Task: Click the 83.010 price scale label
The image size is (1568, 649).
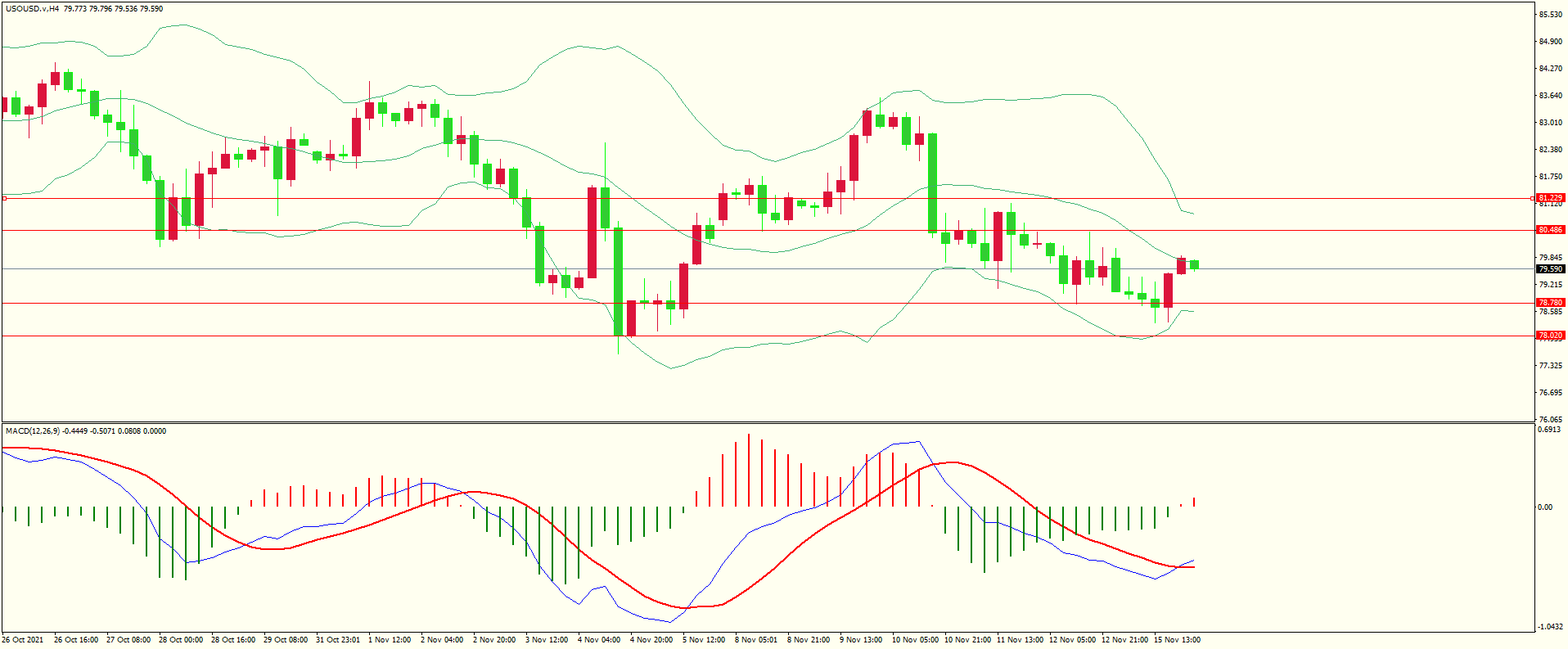Action: point(1550,123)
